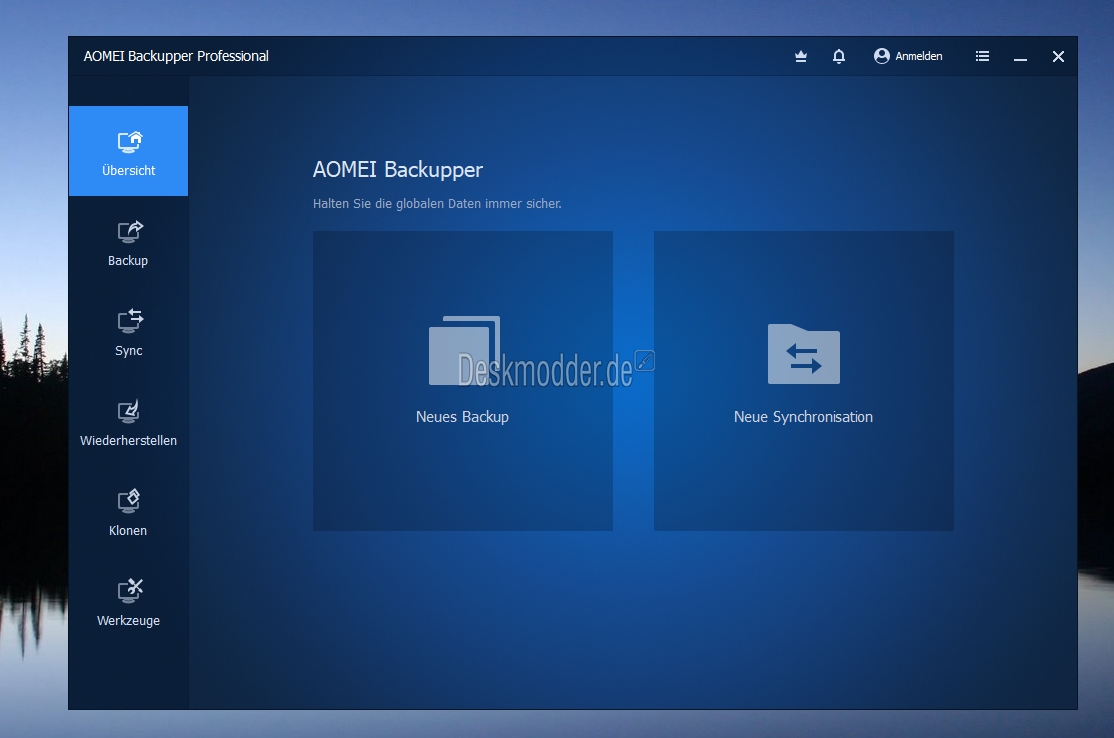1114x738 pixels.
Task: Click the Anmelden sign-in button
Action: (908, 56)
